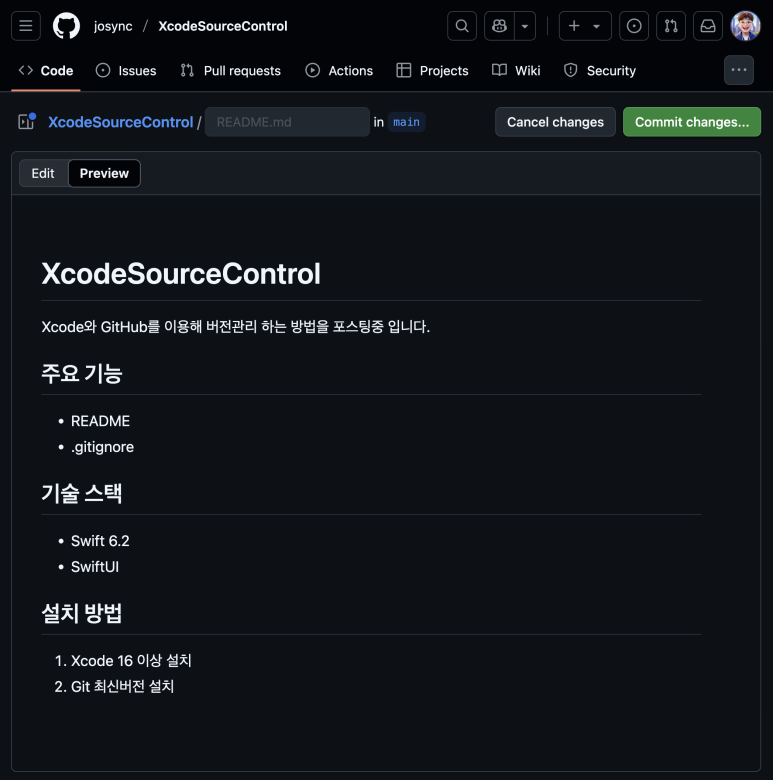The width and height of the screenshot is (773, 780).
Task: Click the SwiftUI list item
Action: coord(95,567)
